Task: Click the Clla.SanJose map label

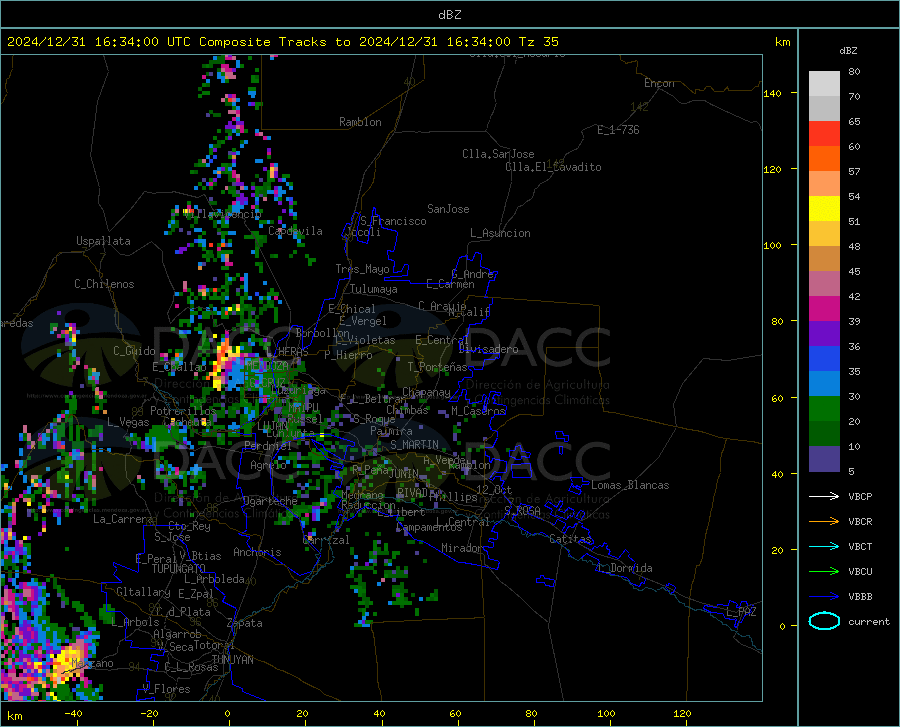Action: [x=498, y=154]
